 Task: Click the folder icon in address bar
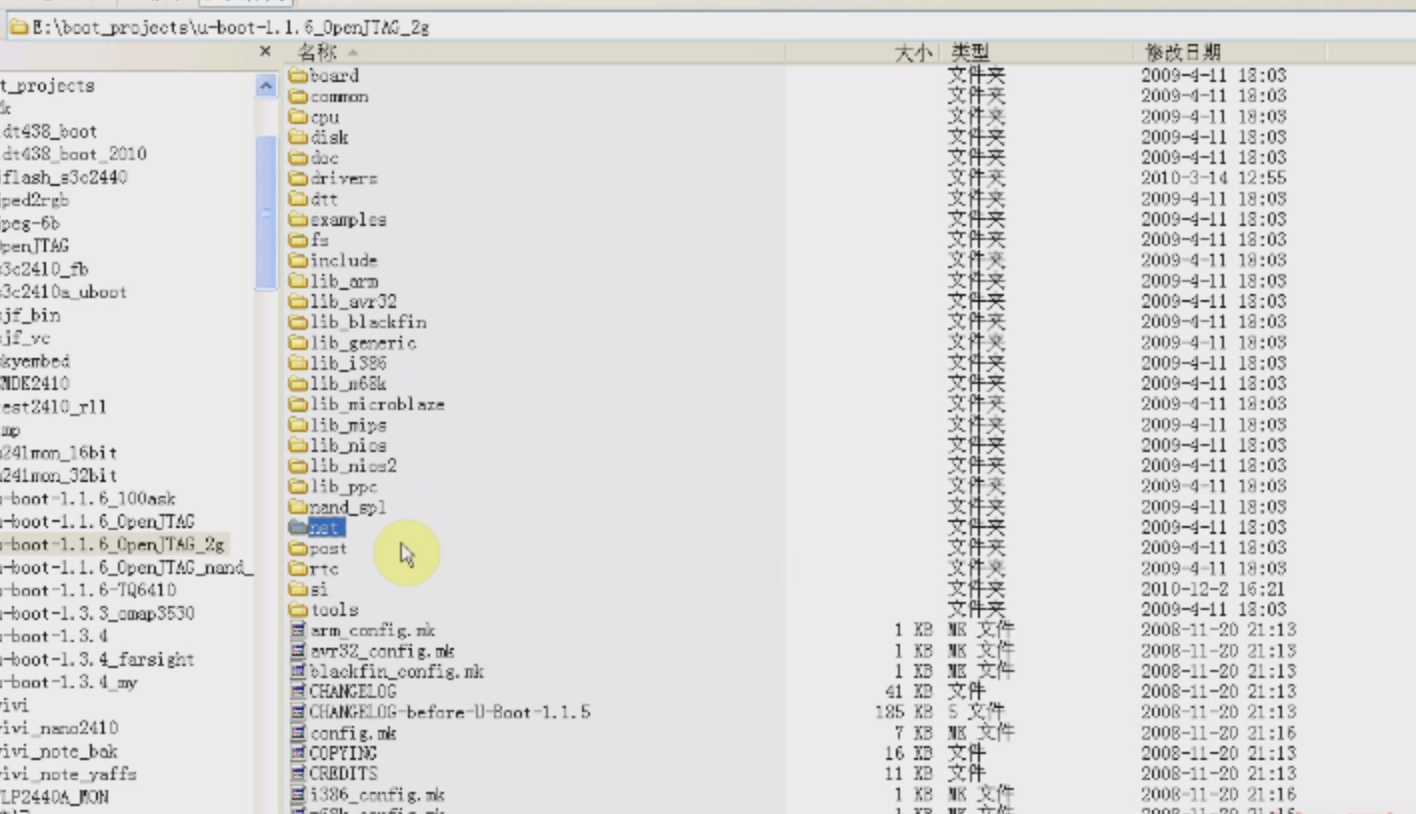(18, 26)
